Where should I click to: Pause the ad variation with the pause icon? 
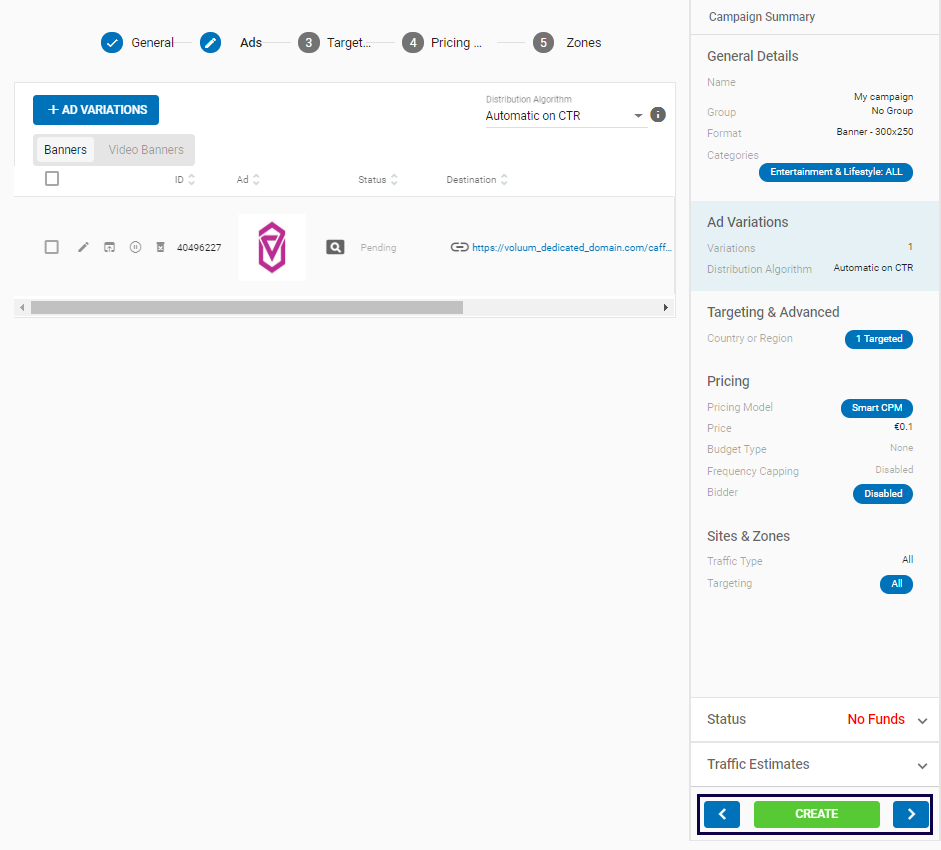[135, 247]
